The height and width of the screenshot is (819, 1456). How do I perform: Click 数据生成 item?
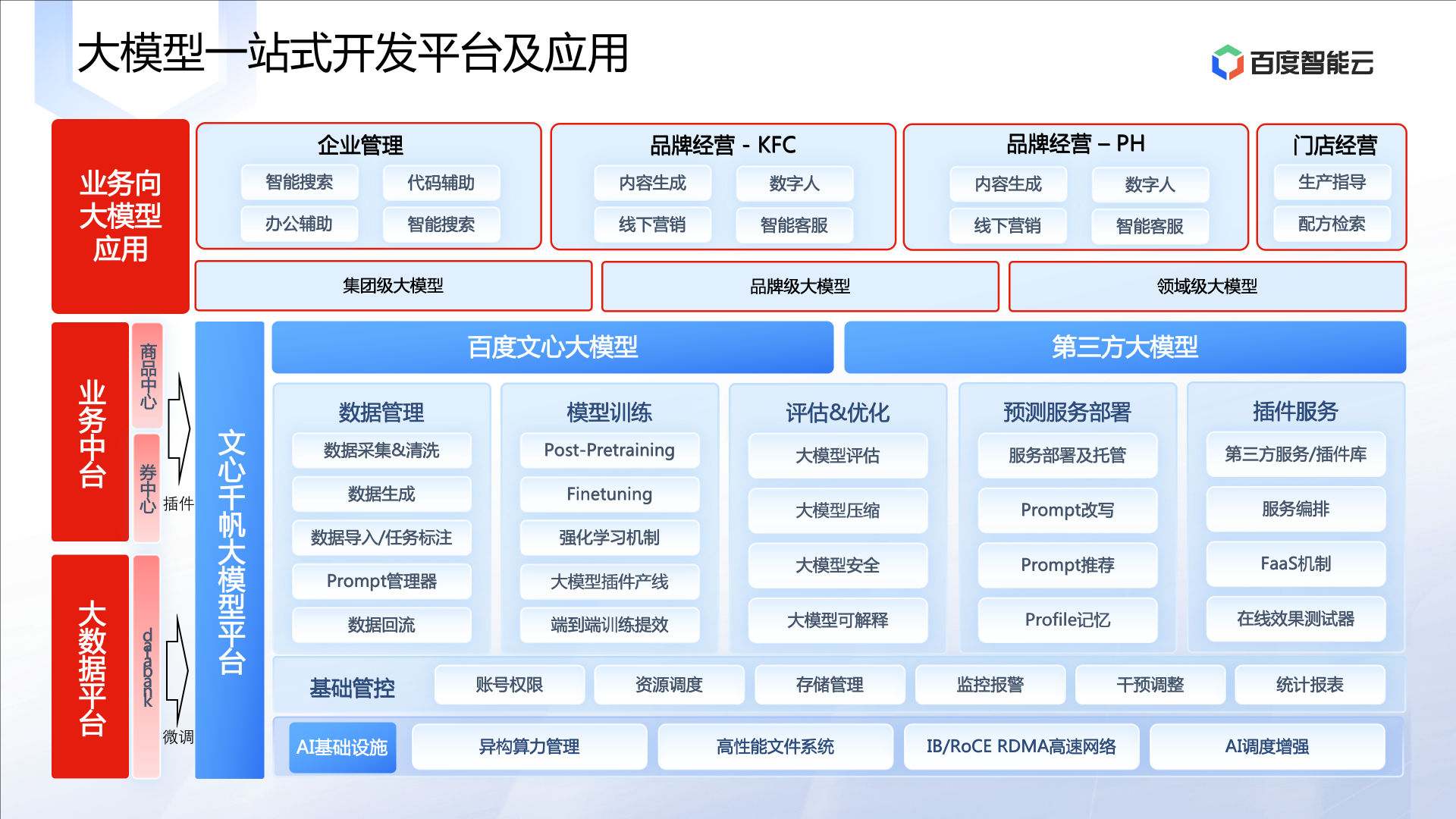[382, 494]
